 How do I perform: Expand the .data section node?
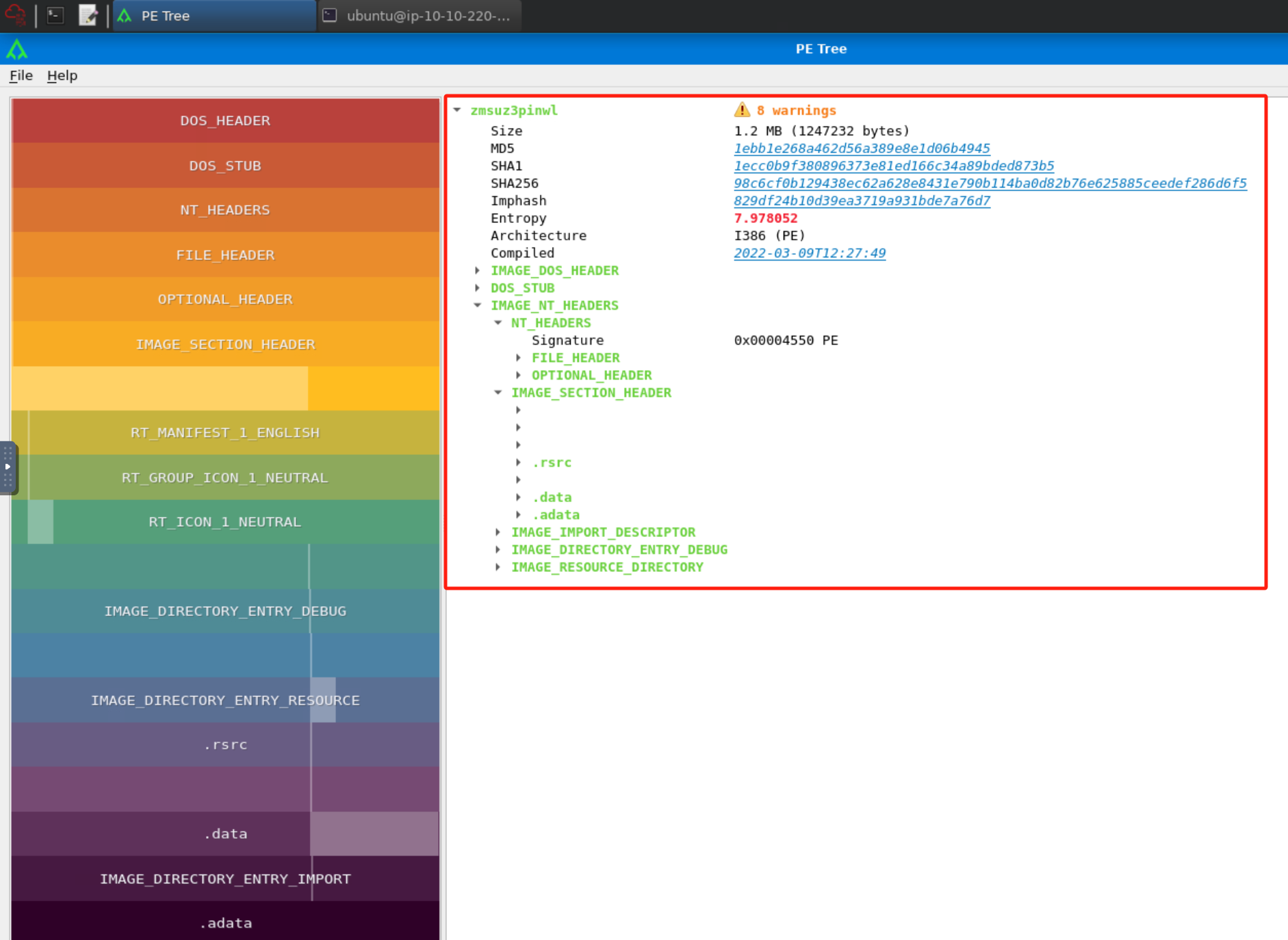click(x=519, y=497)
